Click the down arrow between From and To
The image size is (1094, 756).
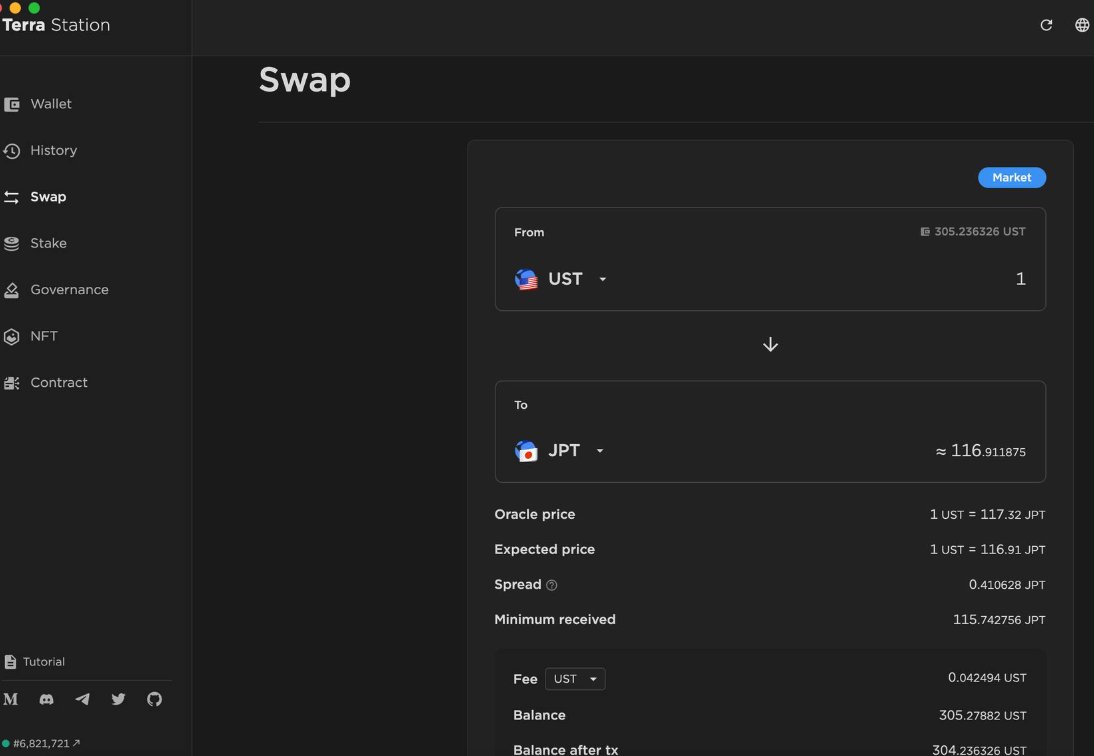(770, 345)
